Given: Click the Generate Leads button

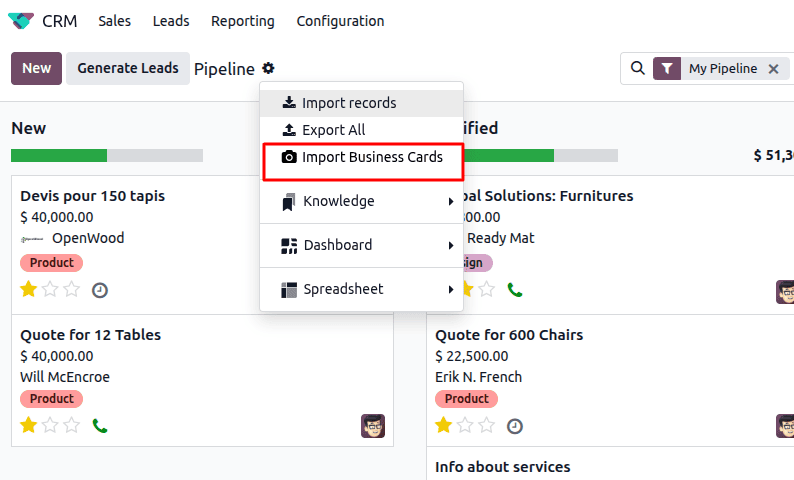Looking at the screenshot, I should pyautogui.click(x=128, y=68).
